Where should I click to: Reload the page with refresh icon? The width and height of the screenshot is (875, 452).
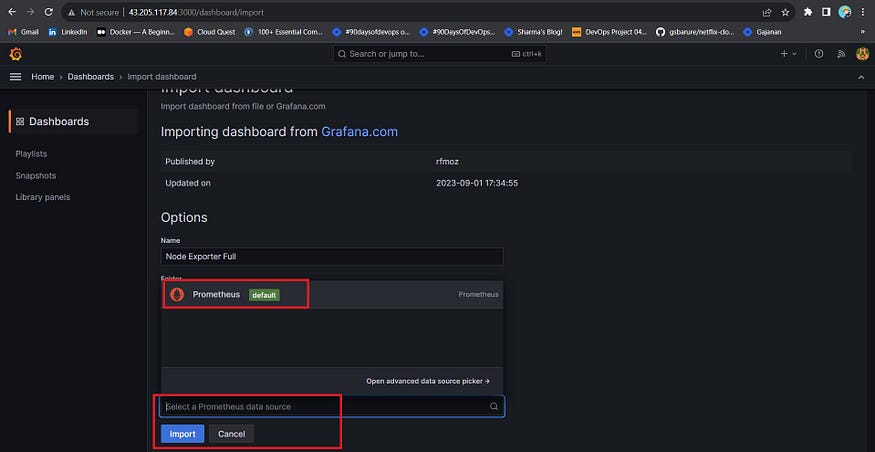tap(49, 12)
